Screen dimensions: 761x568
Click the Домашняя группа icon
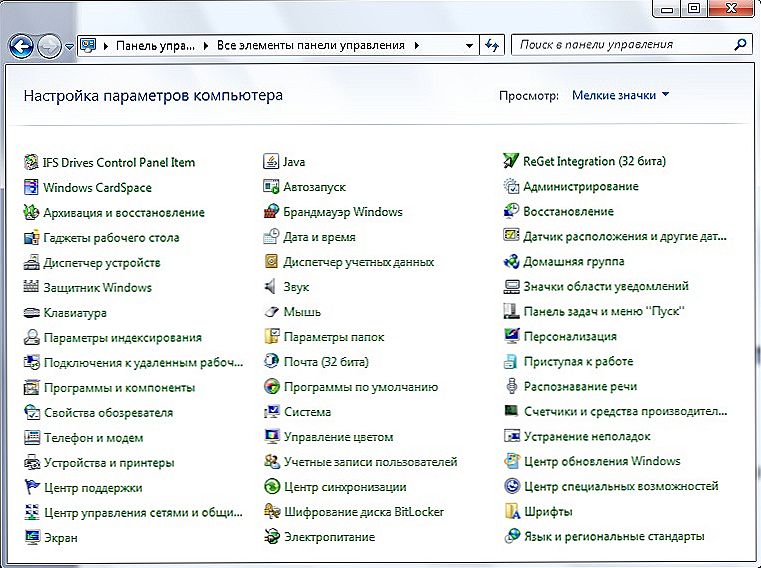pyautogui.click(x=511, y=261)
